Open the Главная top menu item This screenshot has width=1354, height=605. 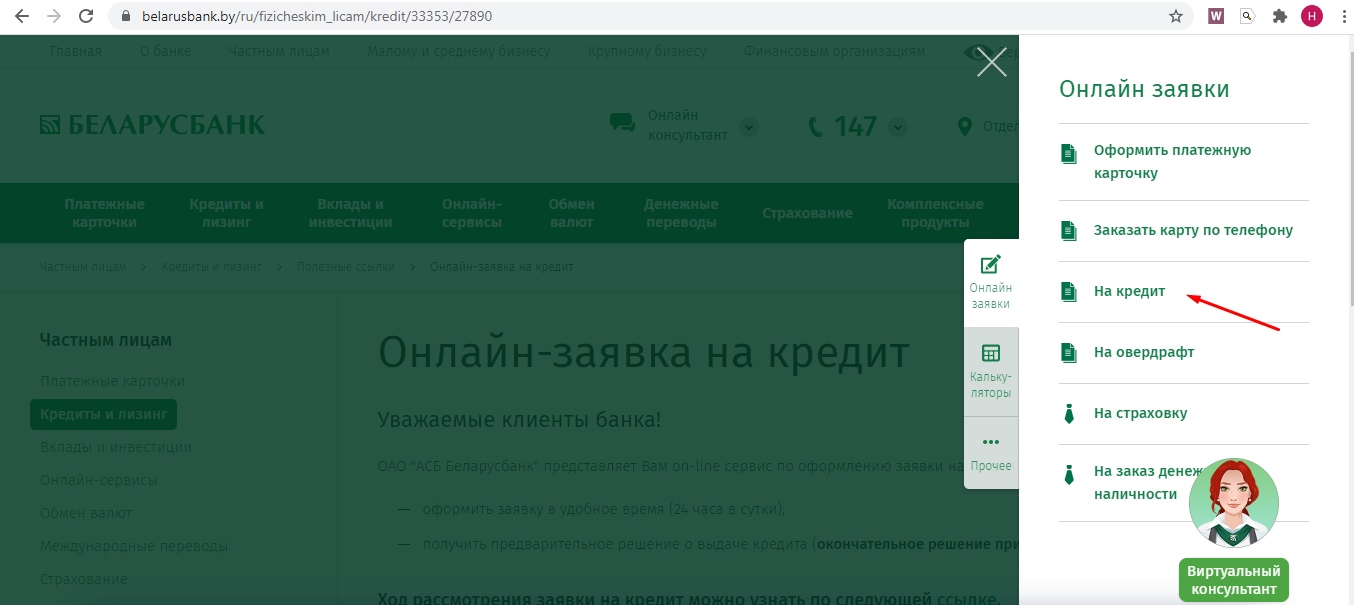[76, 51]
